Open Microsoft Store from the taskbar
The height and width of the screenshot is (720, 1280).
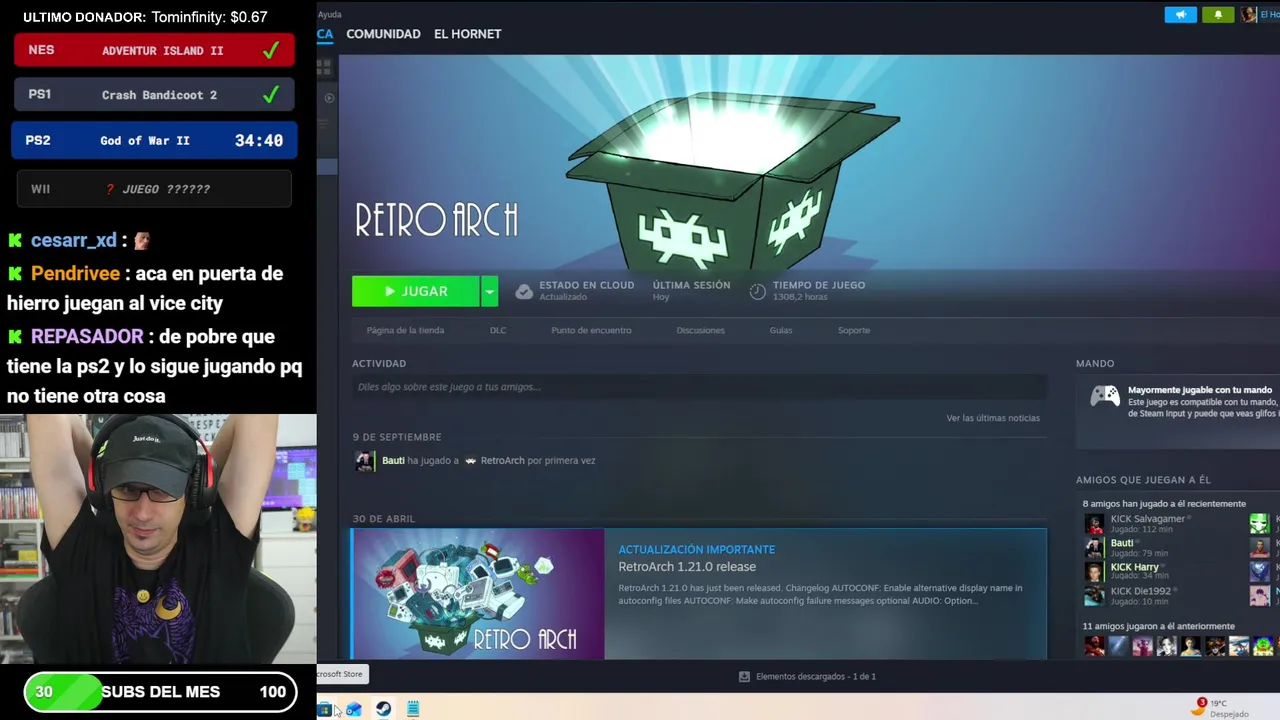(324, 709)
